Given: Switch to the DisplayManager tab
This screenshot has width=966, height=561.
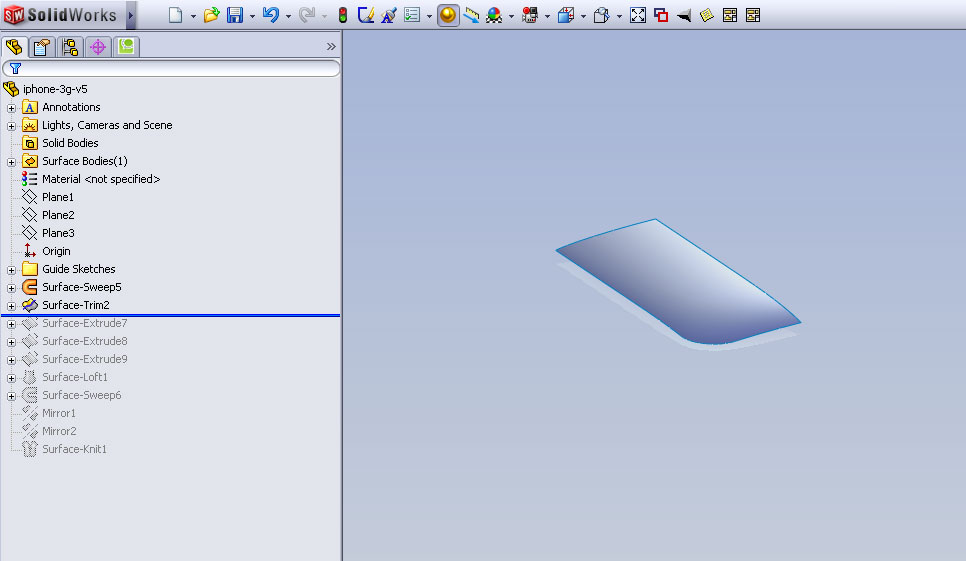Looking at the screenshot, I should [126, 47].
